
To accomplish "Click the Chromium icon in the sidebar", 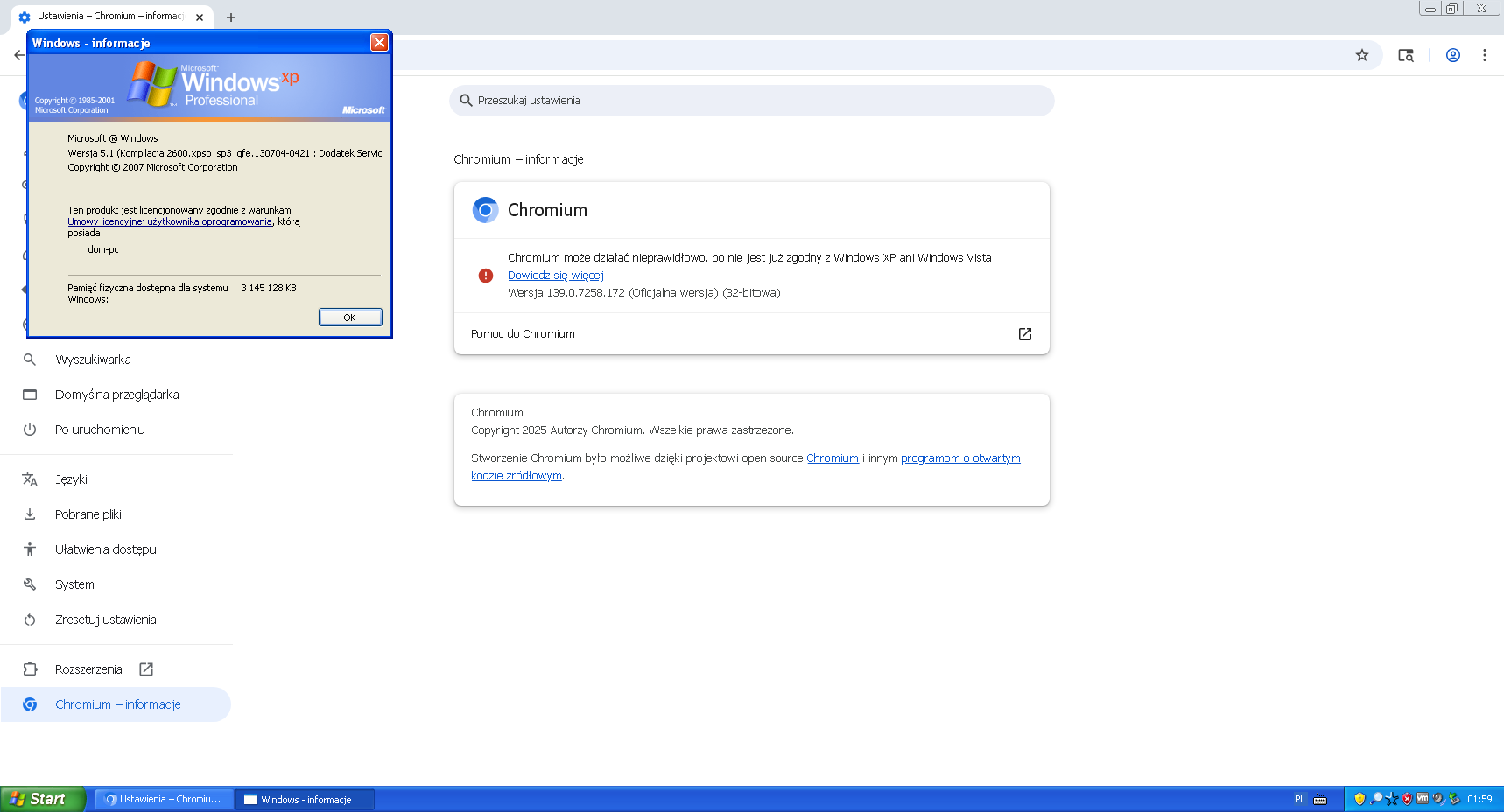I will pyautogui.click(x=30, y=704).
